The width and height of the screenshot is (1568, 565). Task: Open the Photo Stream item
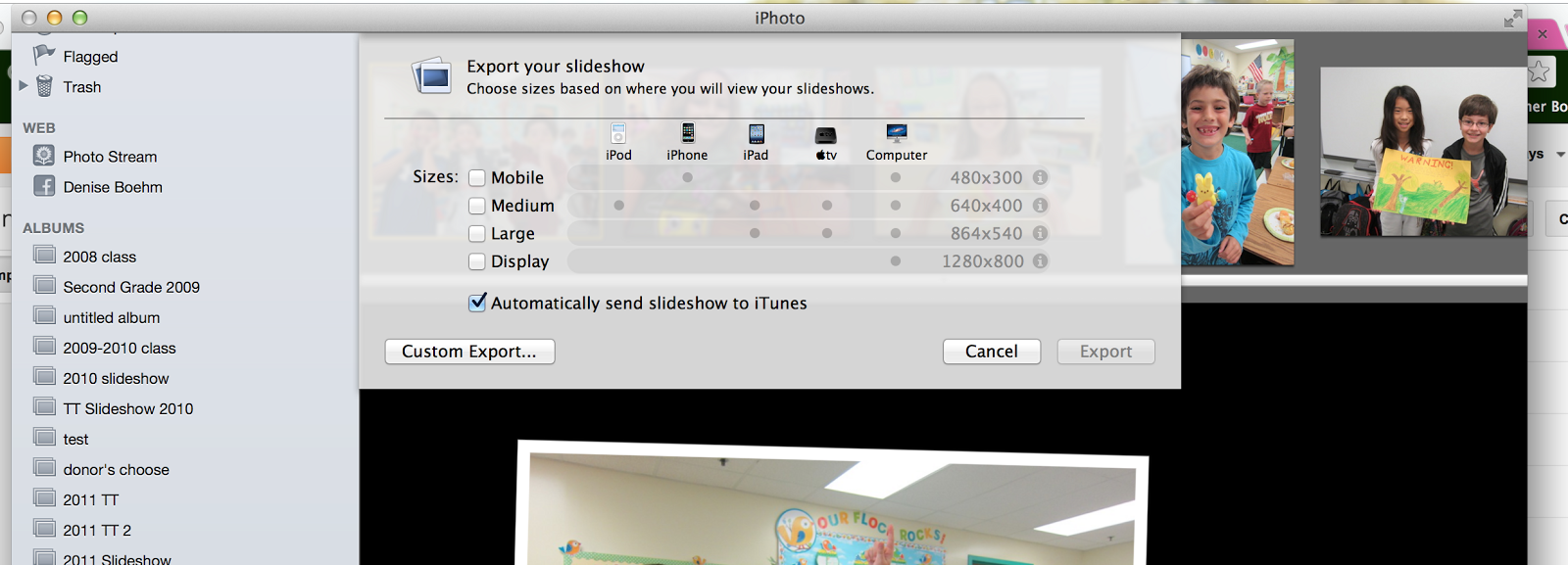pos(110,157)
